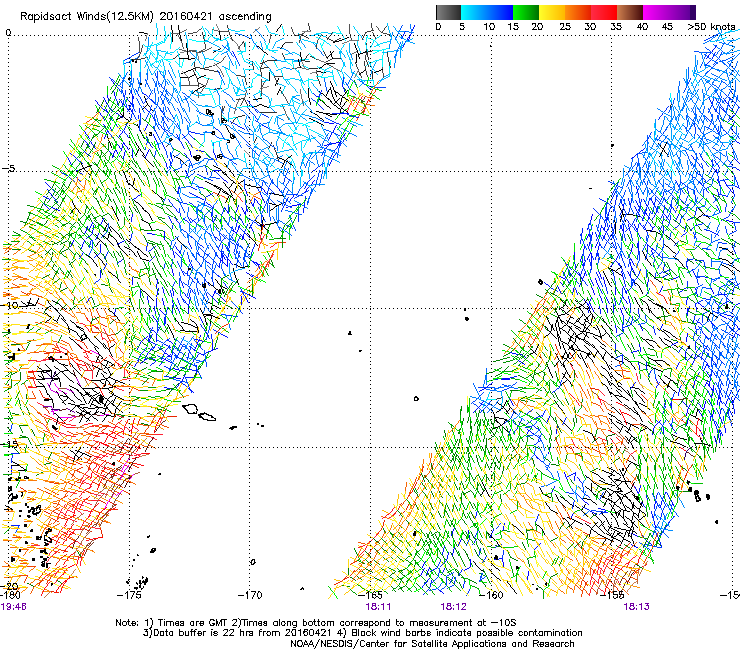Click the gray 0-5 knots color swatch
The width and height of the screenshot is (740, 650).
click(x=448, y=12)
